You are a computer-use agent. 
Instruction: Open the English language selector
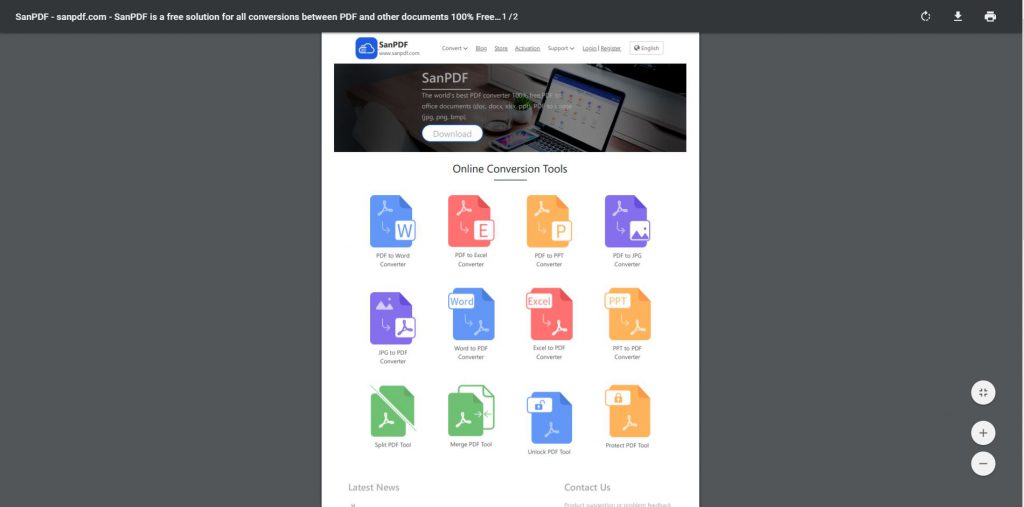(x=646, y=48)
